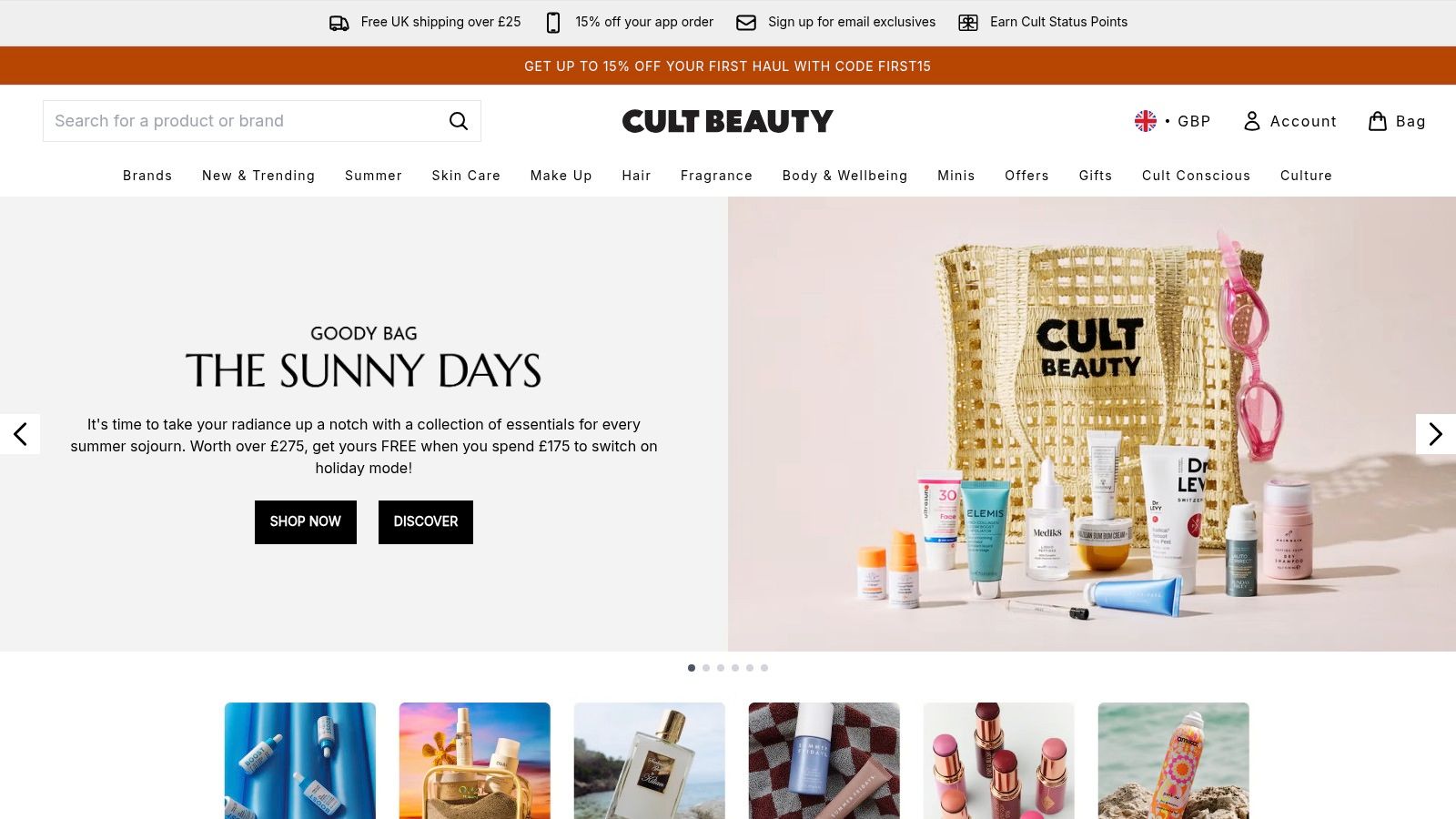Go to next carousel slide arrow
The height and width of the screenshot is (819, 1456).
pos(1436,434)
